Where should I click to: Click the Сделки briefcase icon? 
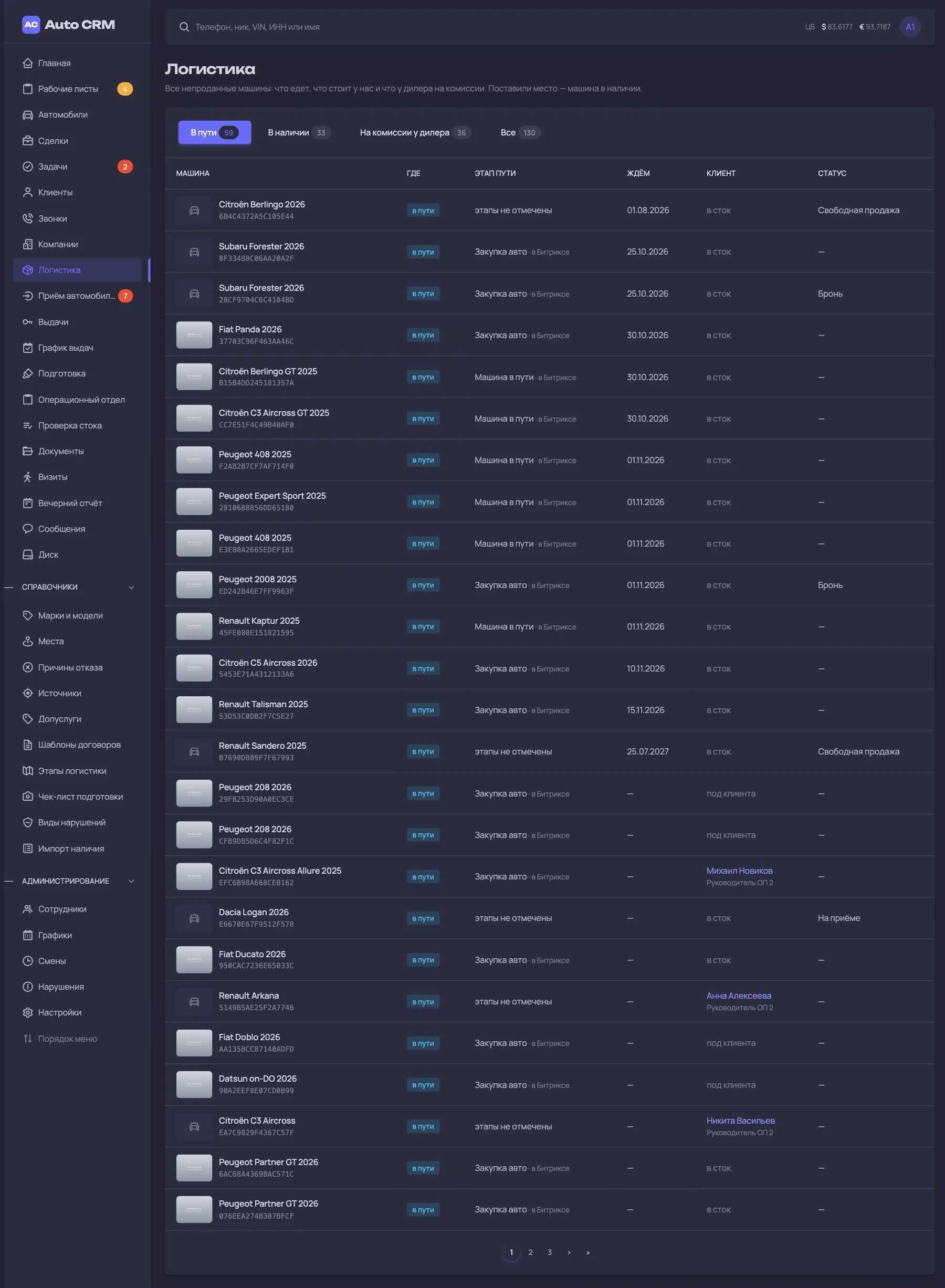point(27,141)
